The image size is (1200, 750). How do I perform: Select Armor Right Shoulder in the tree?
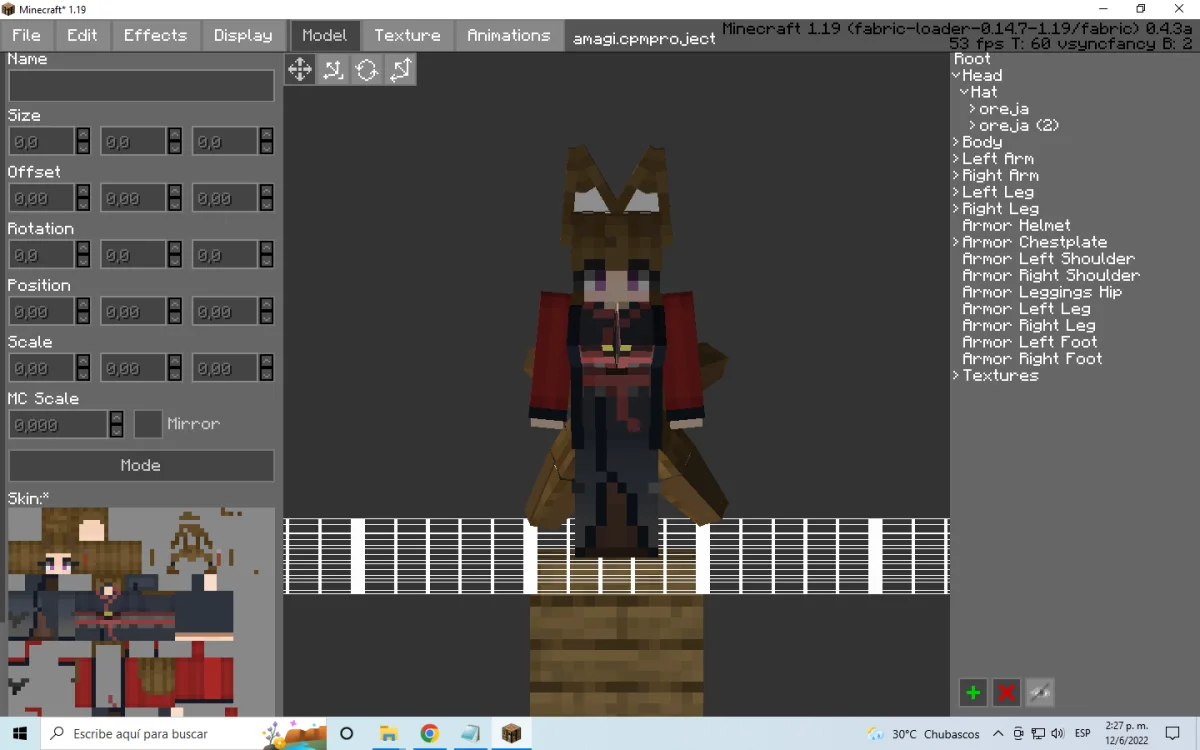tap(1051, 276)
